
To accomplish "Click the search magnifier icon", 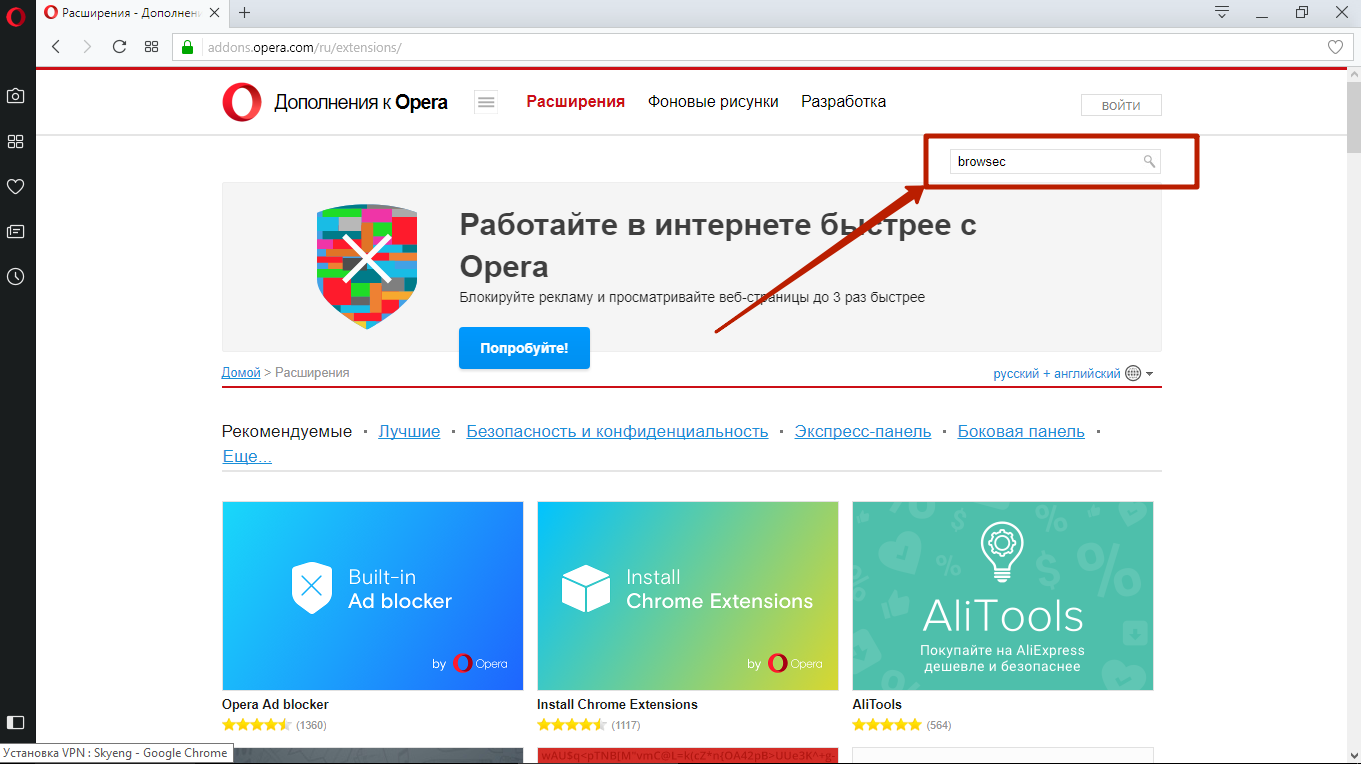I will point(1150,161).
